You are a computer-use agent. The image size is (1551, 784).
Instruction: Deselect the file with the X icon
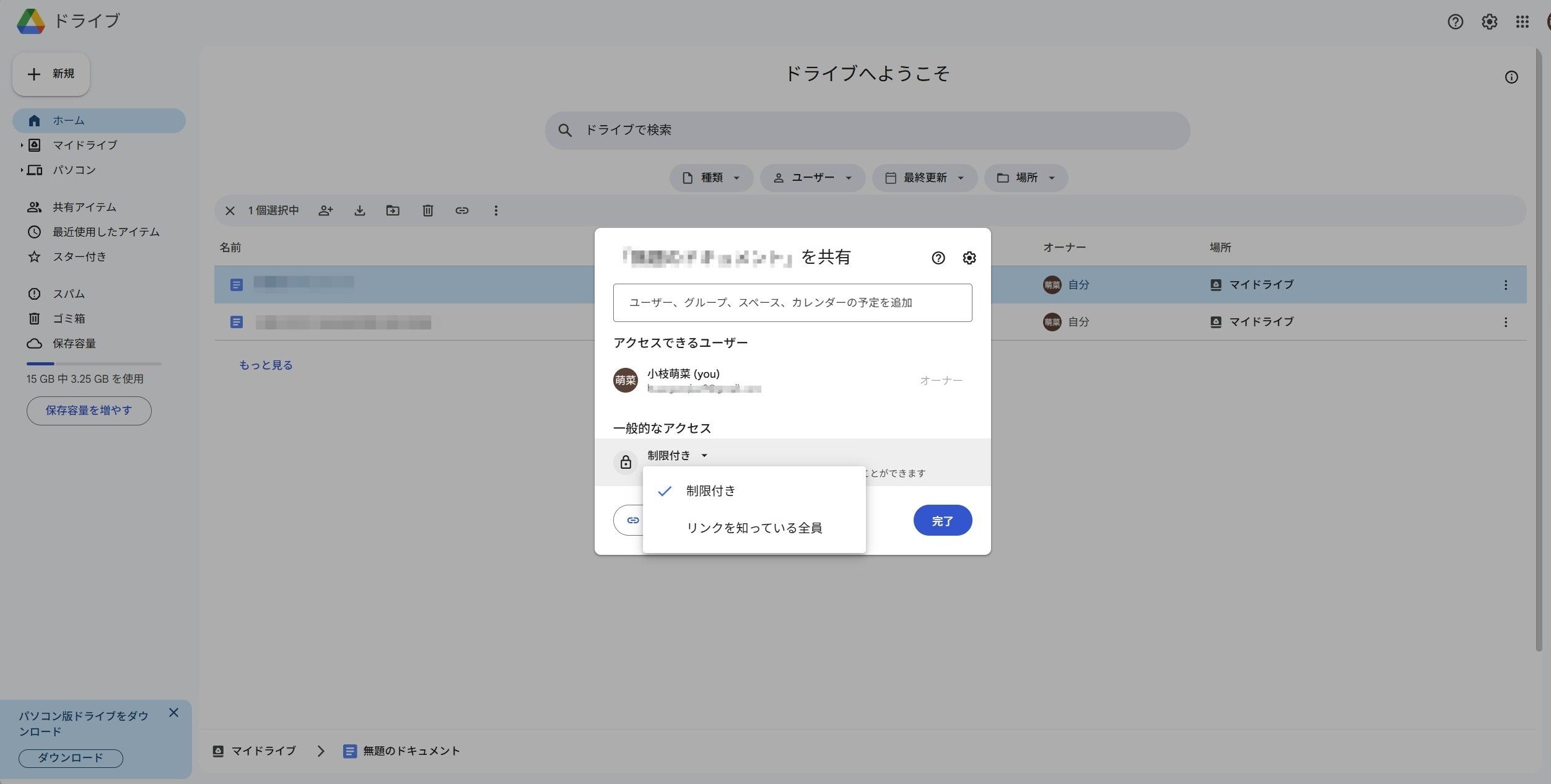tap(229, 211)
